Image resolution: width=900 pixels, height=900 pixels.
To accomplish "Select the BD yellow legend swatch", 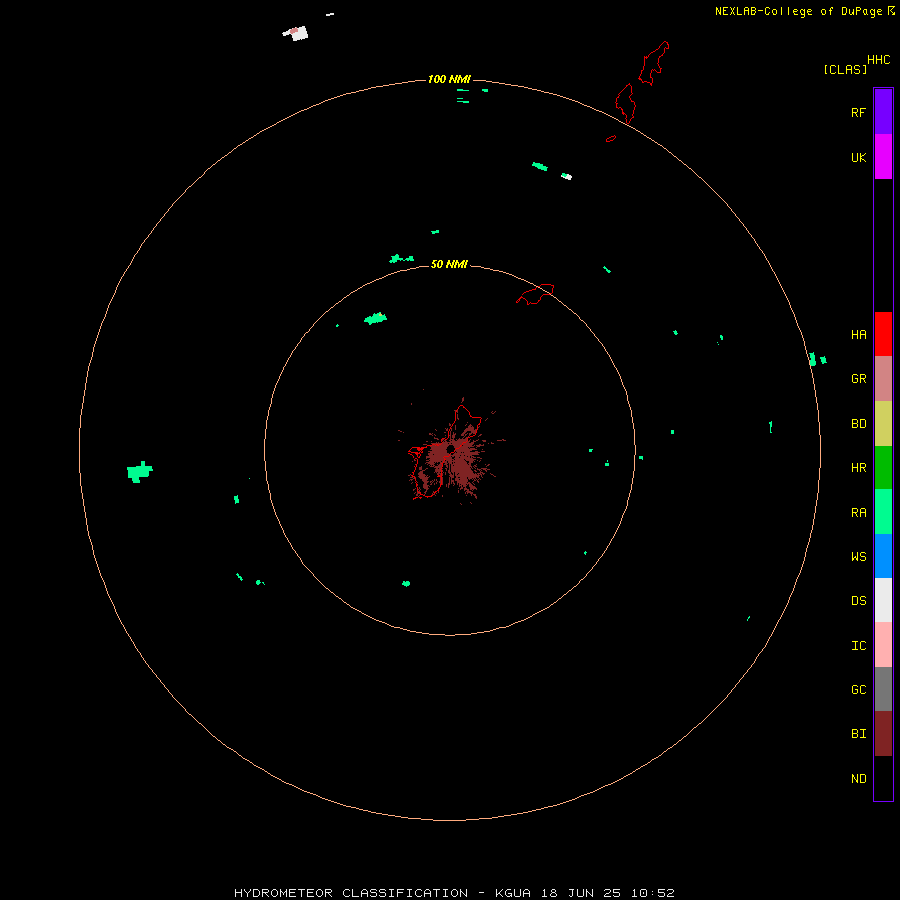I will click(883, 423).
